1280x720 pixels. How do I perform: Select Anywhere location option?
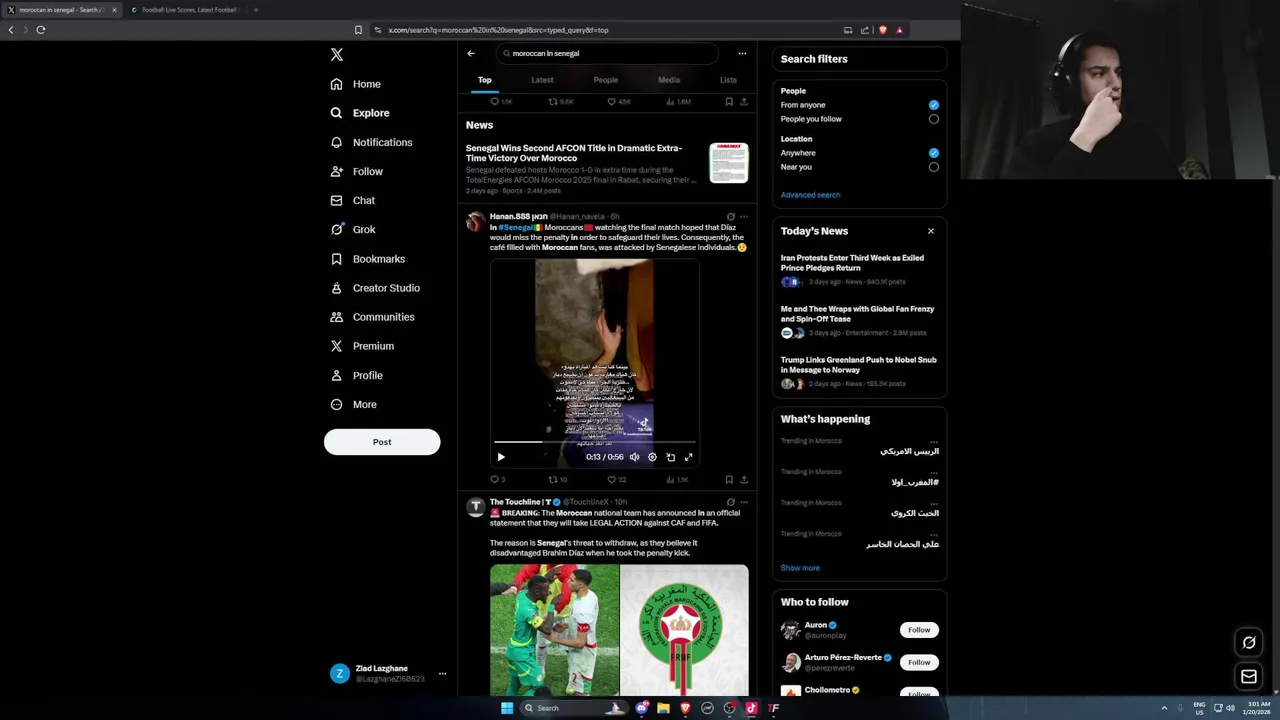(x=934, y=153)
